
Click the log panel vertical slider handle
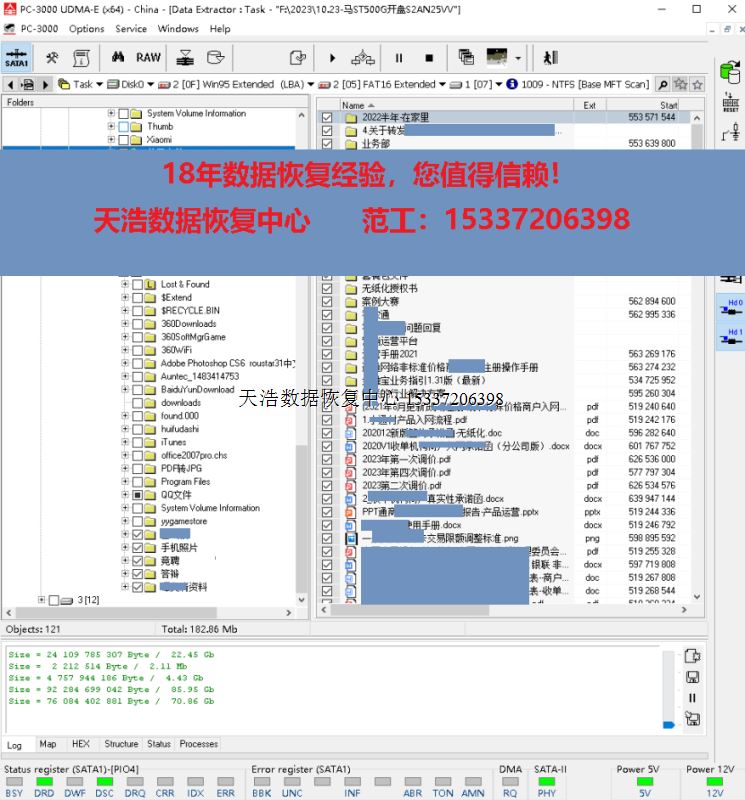click(668, 723)
